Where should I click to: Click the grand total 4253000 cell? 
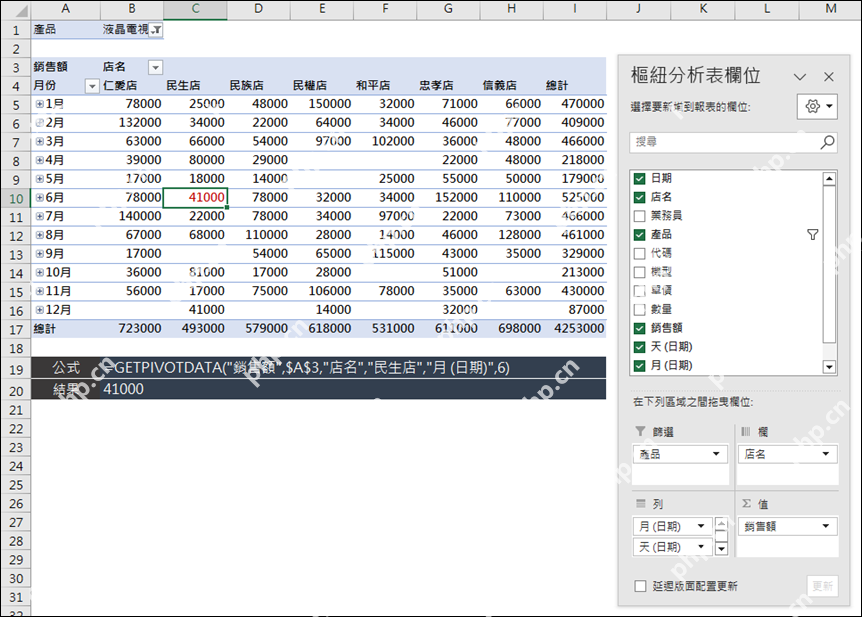pos(575,328)
